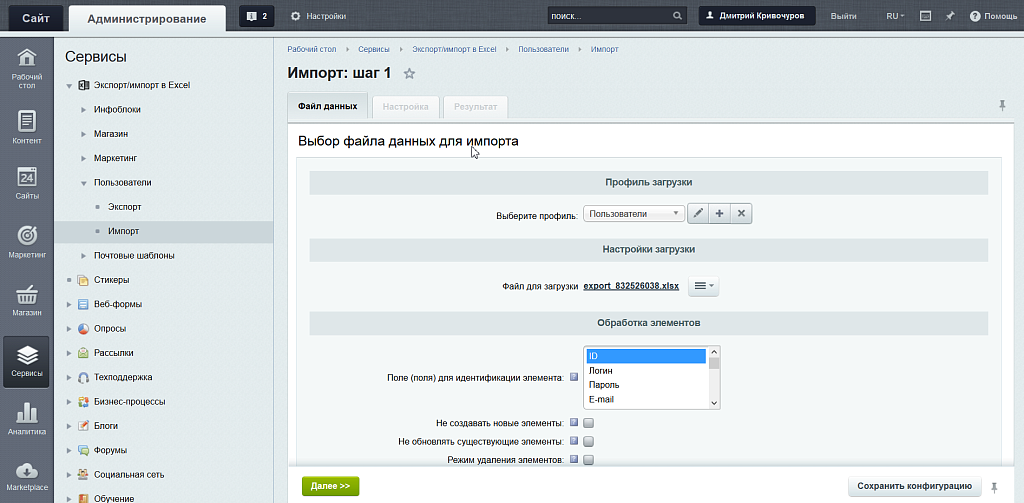Open the file upload menu dropdown button
Viewport: 1024px width, 503px height.
click(704, 286)
